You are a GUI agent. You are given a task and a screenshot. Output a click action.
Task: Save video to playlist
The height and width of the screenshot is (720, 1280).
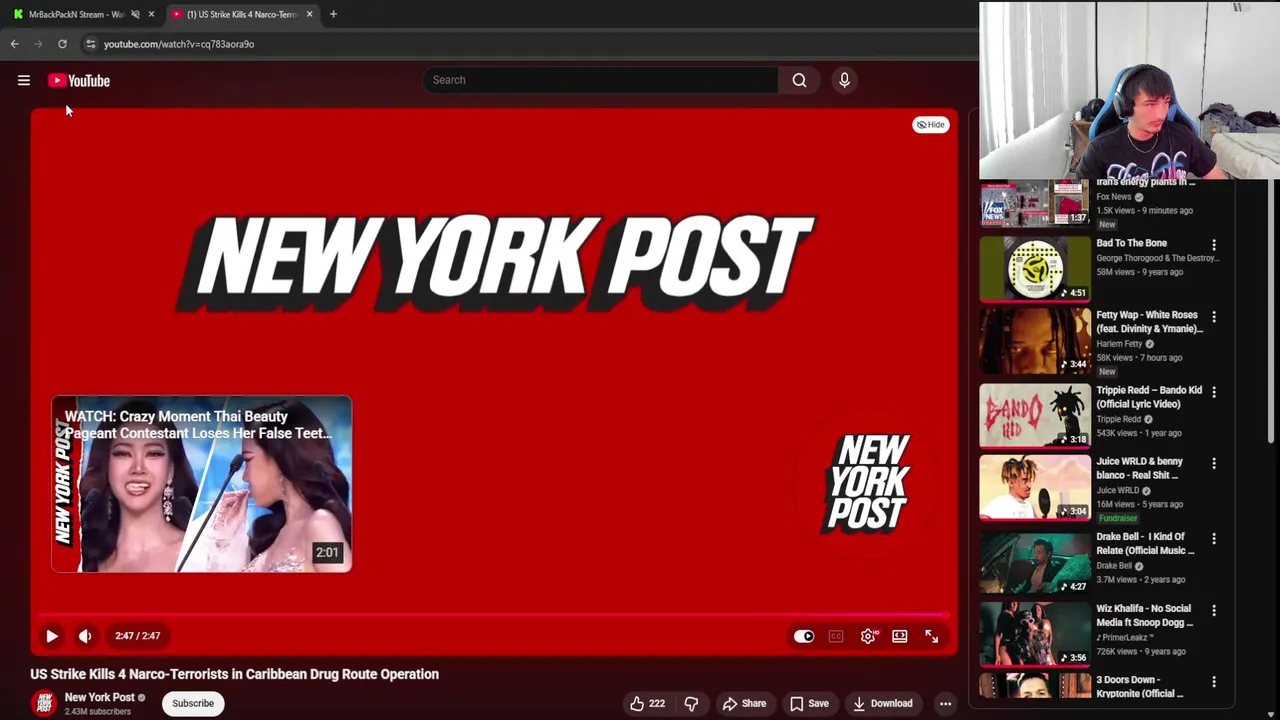(810, 704)
